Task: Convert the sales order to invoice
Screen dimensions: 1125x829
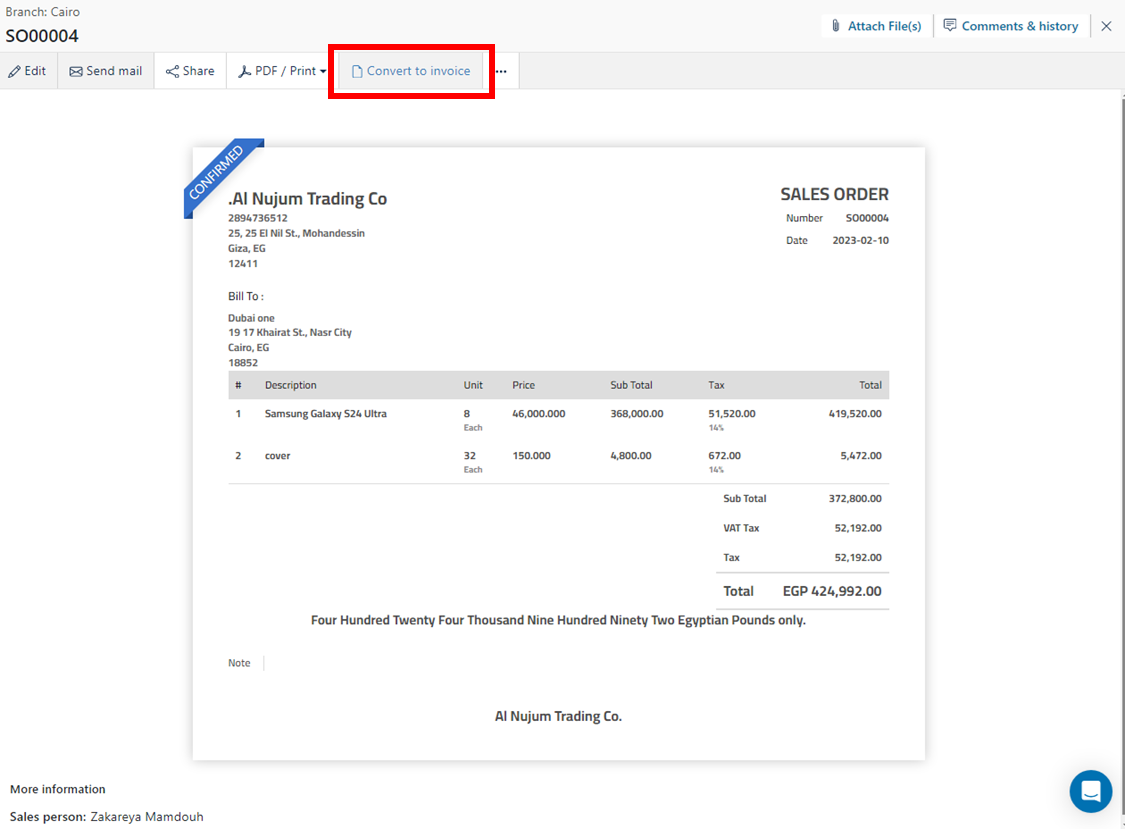Action: pos(410,71)
